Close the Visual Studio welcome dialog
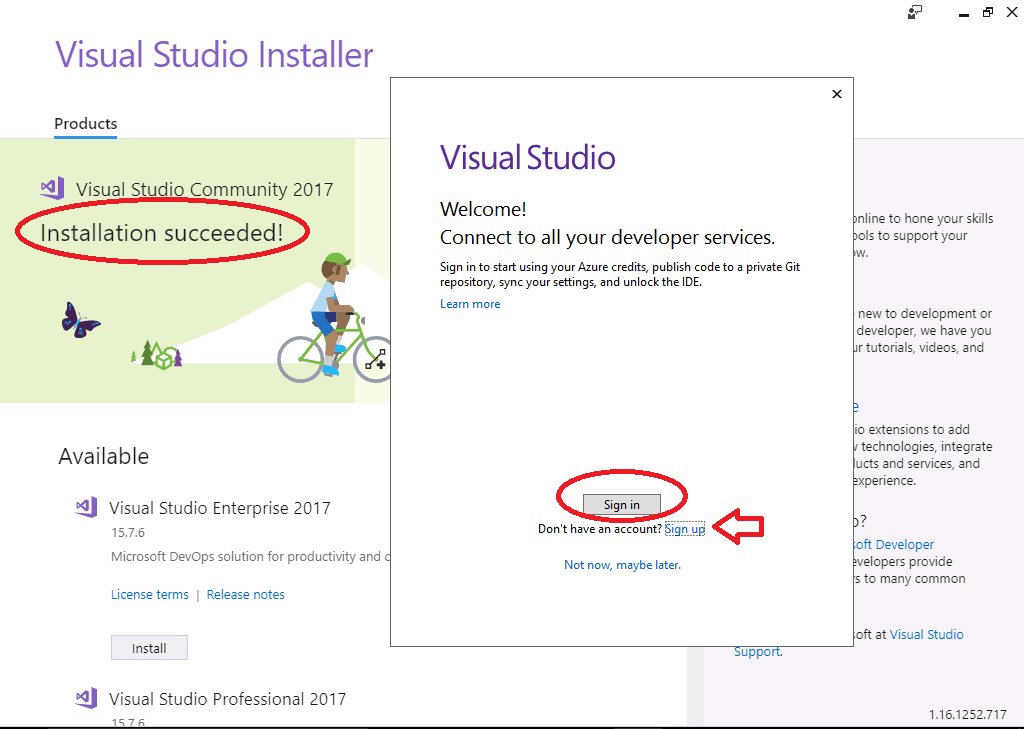The width and height of the screenshot is (1028, 729). [837, 94]
